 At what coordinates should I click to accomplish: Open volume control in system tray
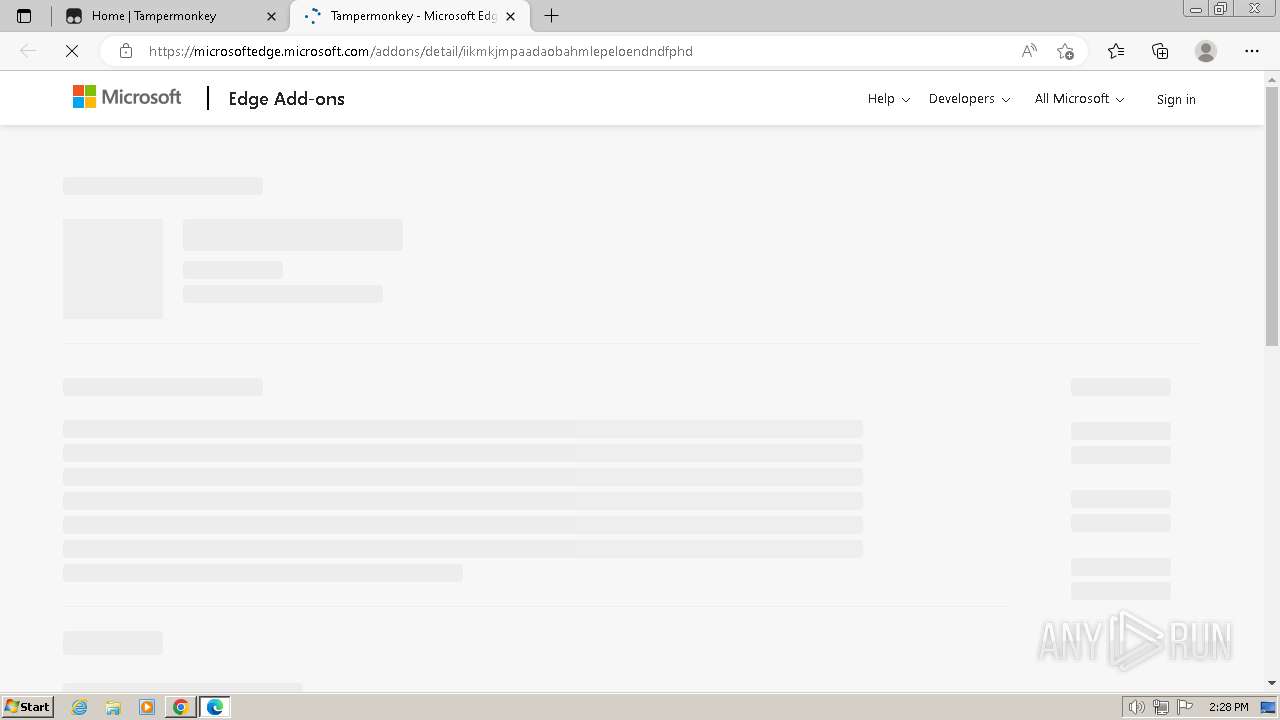pyautogui.click(x=1137, y=707)
